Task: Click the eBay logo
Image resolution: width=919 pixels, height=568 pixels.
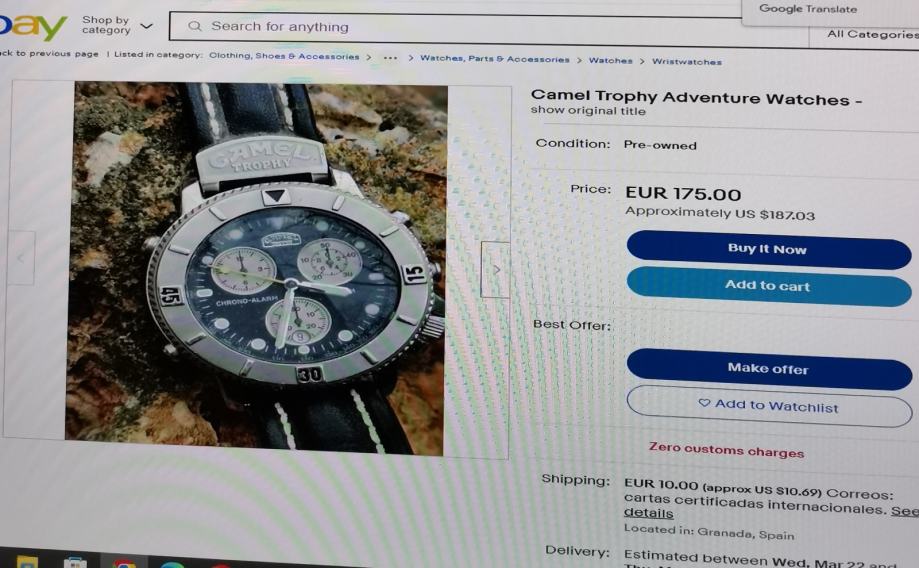Action: click(x=32, y=25)
